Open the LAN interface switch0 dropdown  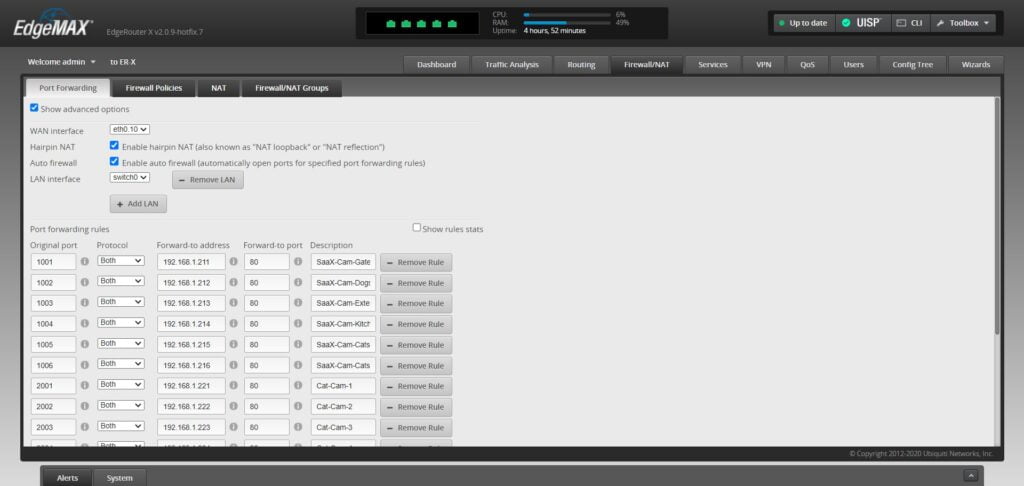coord(130,177)
